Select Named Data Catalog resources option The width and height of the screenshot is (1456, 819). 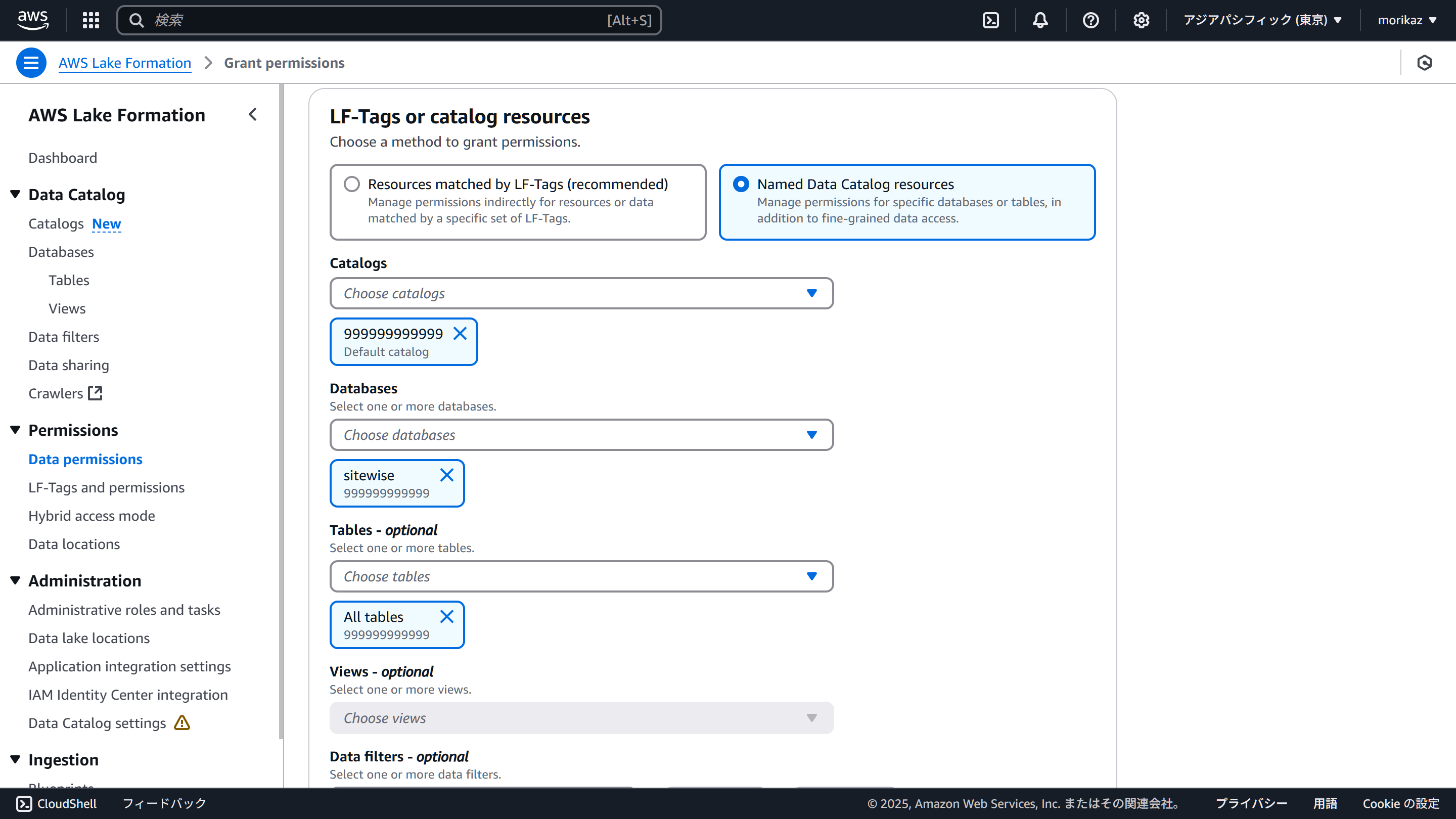[x=741, y=184]
